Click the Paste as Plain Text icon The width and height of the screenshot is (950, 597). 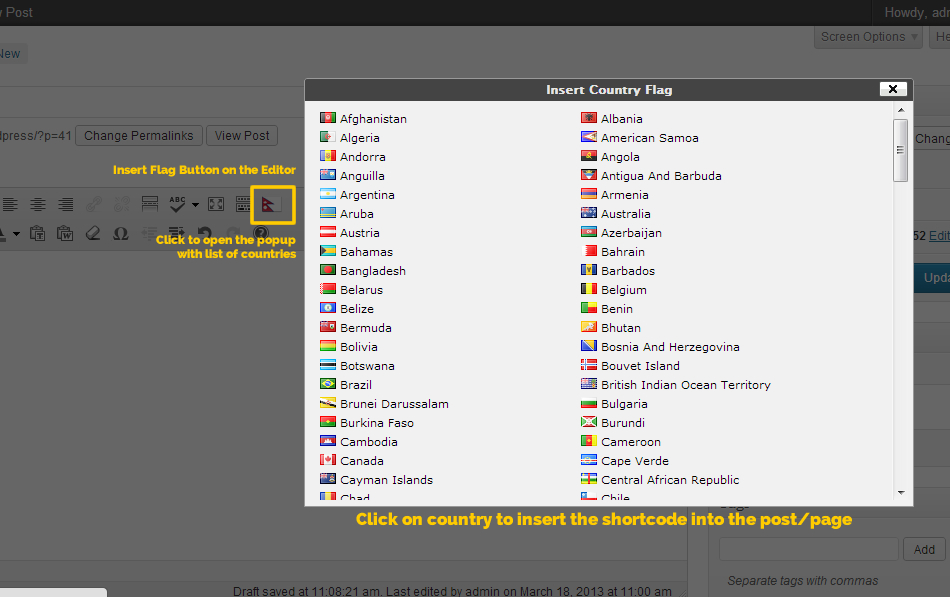(38, 233)
